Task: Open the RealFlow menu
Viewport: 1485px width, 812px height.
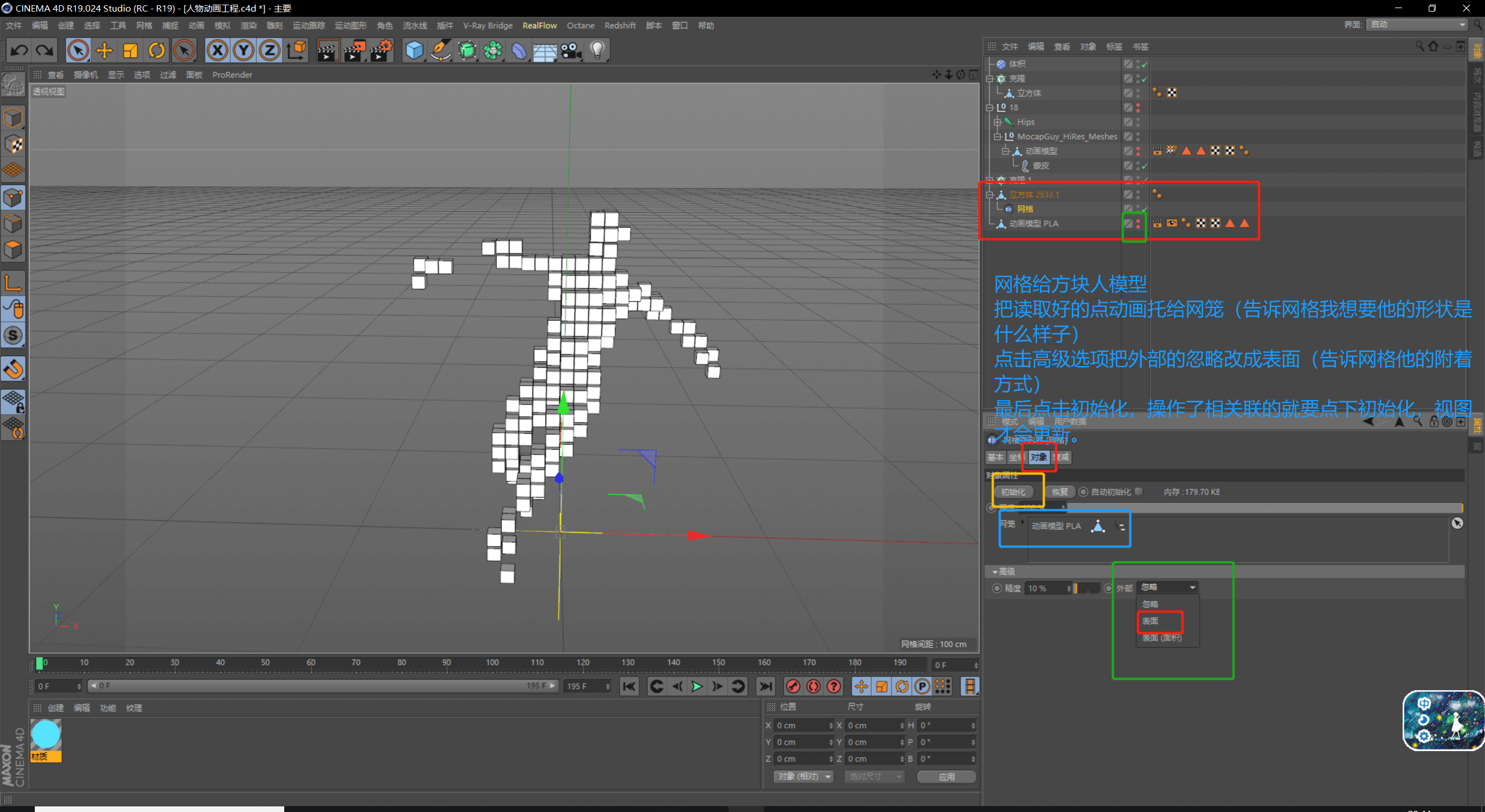Action: [x=539, y=26]
